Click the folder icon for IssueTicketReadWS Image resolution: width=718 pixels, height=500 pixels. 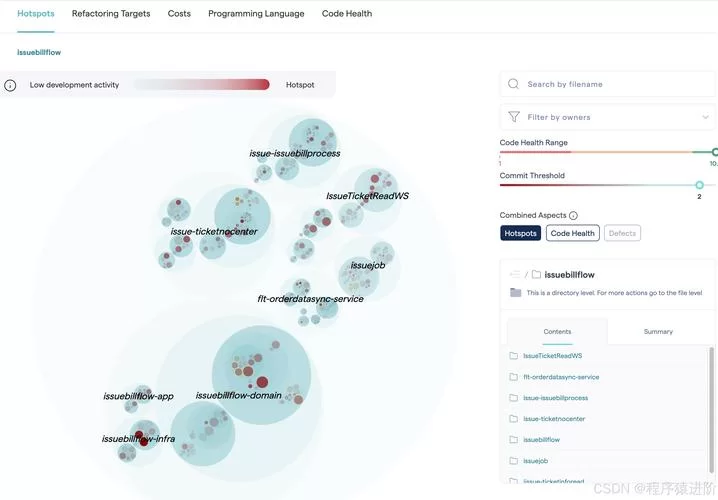click(x=514, y=356)
